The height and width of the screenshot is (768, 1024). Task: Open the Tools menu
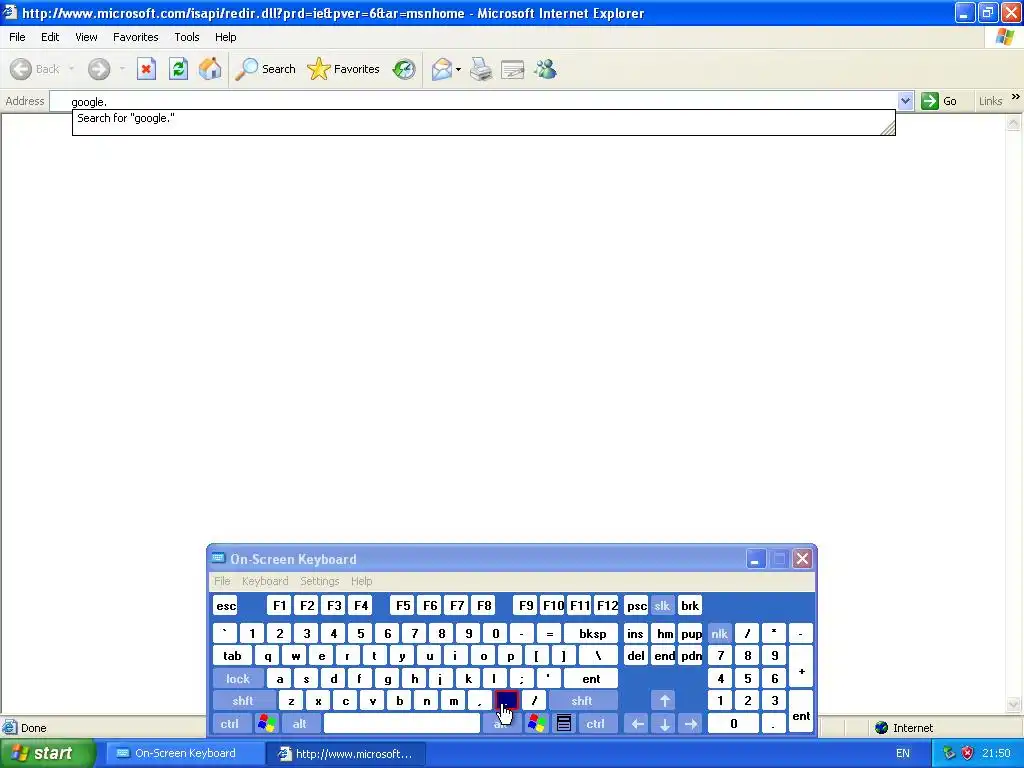coord(187,37)
